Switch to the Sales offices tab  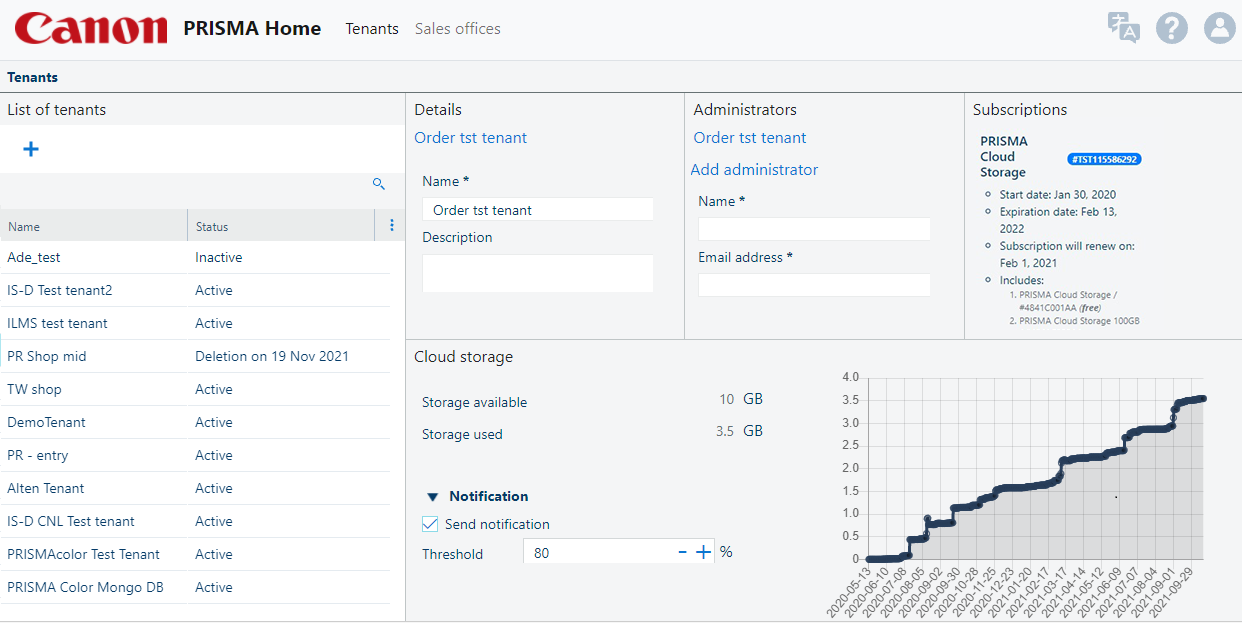457,29
